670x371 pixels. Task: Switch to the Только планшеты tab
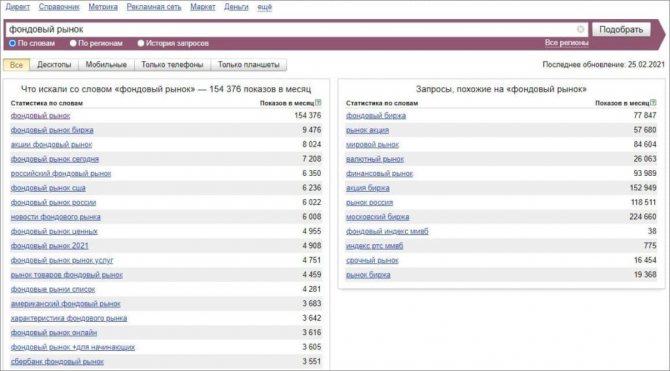[x=249, y=65]
